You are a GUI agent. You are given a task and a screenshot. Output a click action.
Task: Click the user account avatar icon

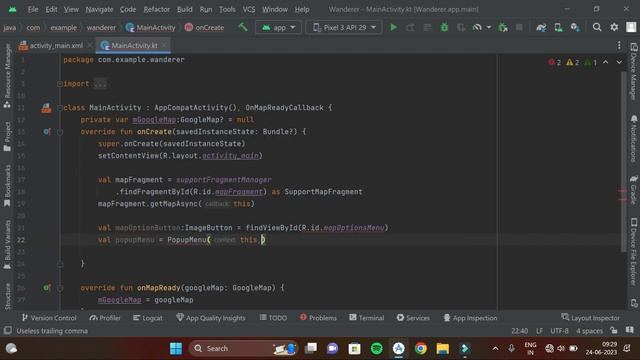631,27
